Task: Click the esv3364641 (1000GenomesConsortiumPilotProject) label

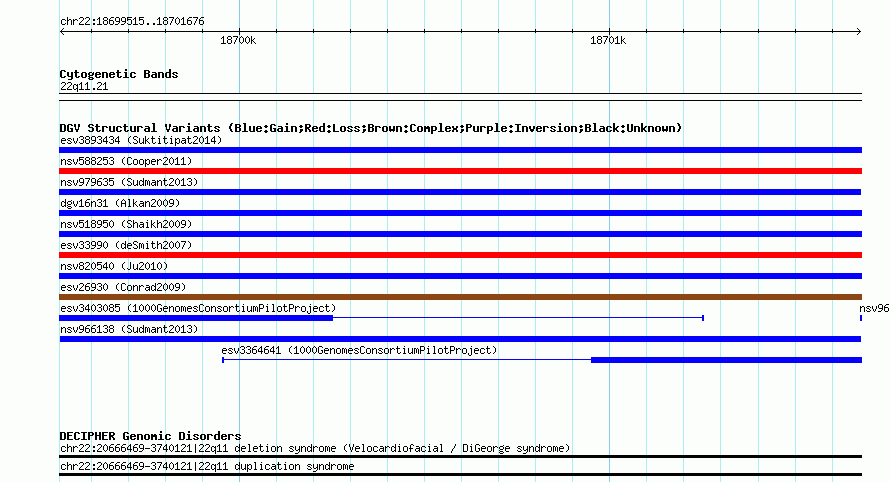Action: (x=359, y=350)
